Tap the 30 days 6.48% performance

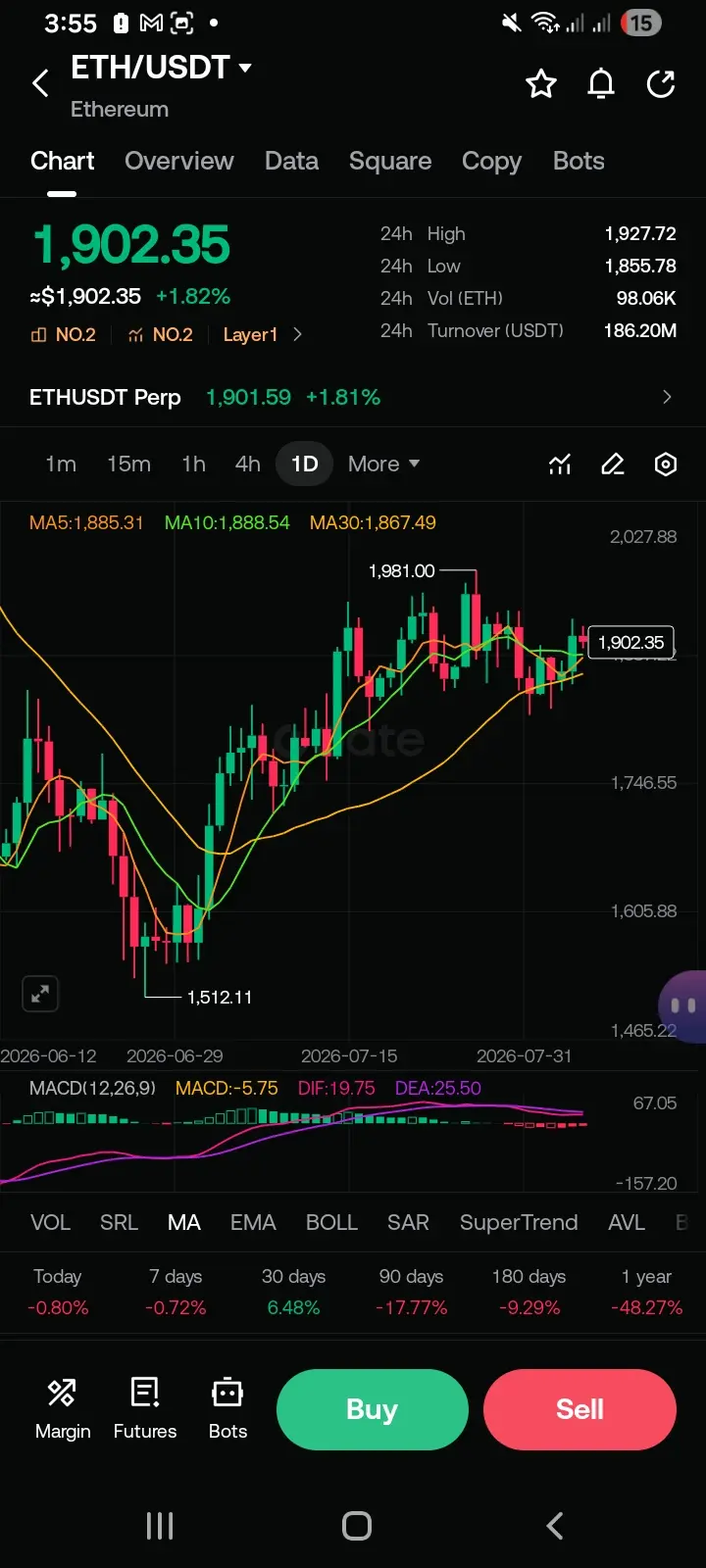point(293,1292)
